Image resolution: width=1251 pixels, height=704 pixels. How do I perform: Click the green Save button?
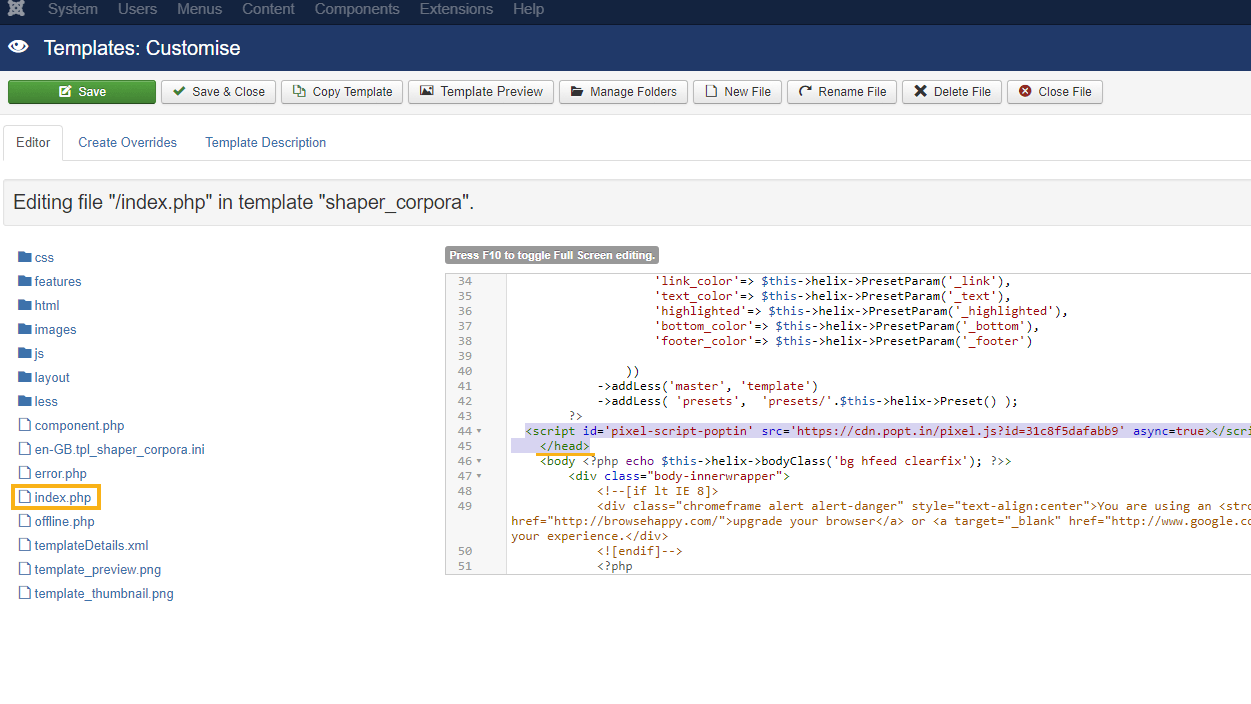[82, 91]
